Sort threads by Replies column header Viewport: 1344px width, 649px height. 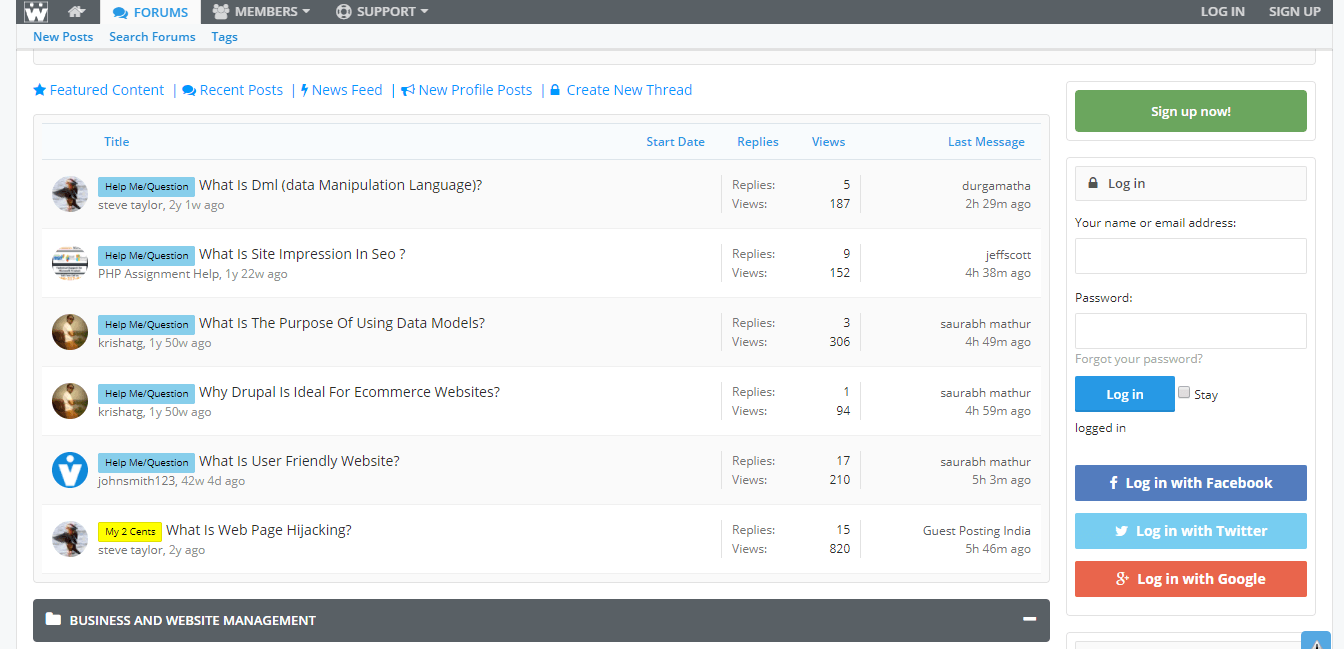coord(757,142)
